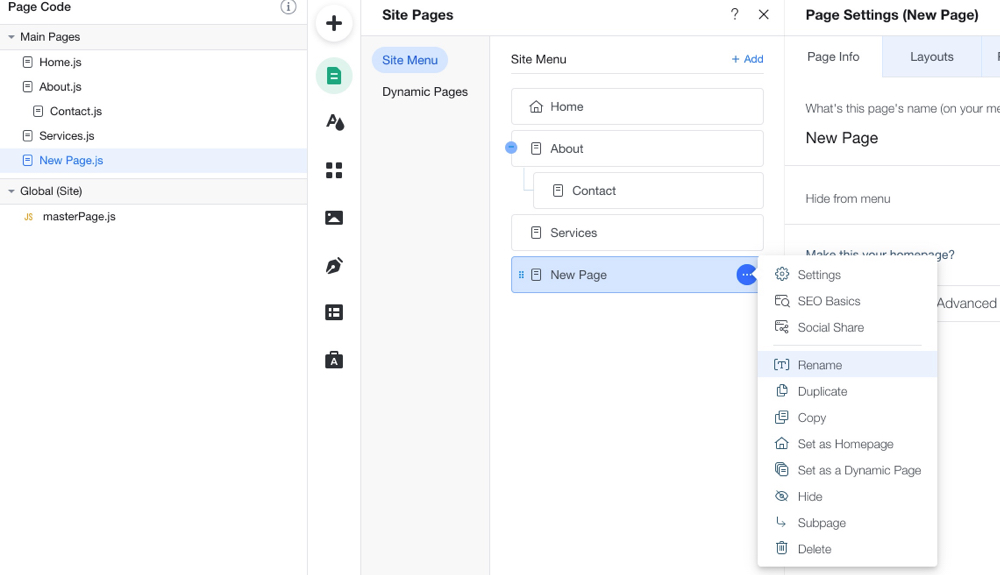Open the Pages & Menu icon
Viewport: 1000px width, 575px height.
pyautogui.click(x=334, y=76)
